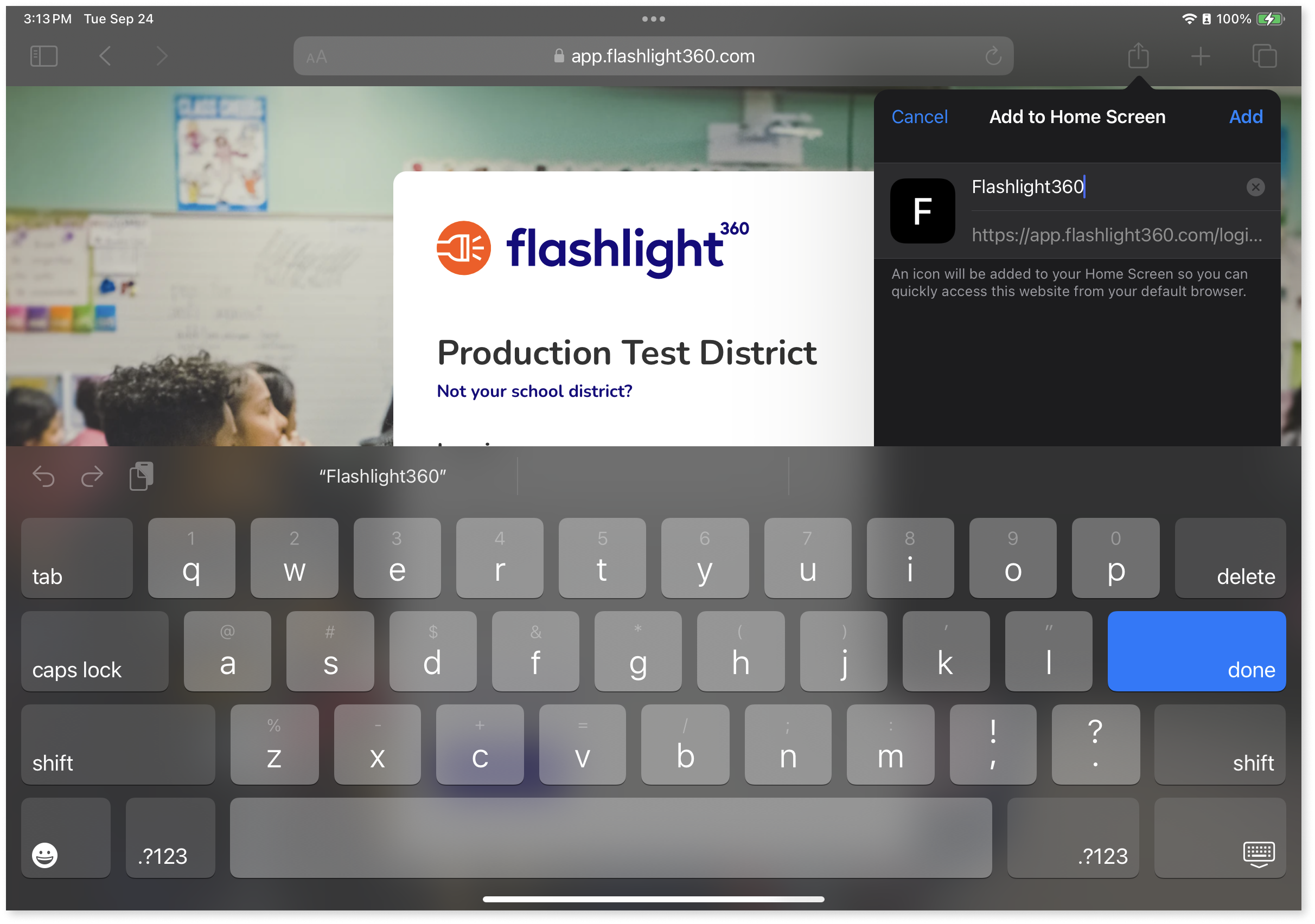Tap the y key
The width and height of the screenshot is (1315, 924).
[705, 558]
